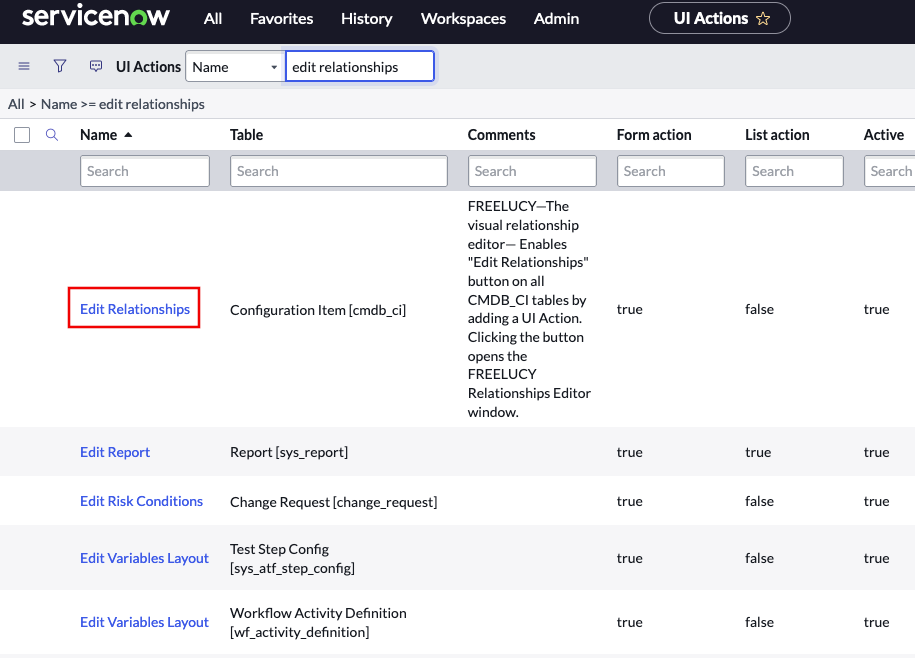The width and height of the screenshot is (915, 658).
Task: Open the Favorites menu
Action: (281, 19)
